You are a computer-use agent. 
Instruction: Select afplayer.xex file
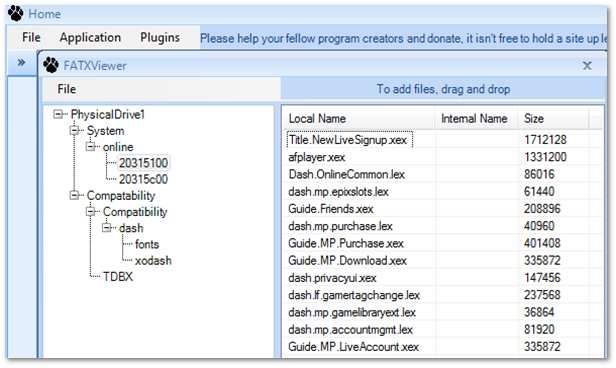[x=317, y=157]
